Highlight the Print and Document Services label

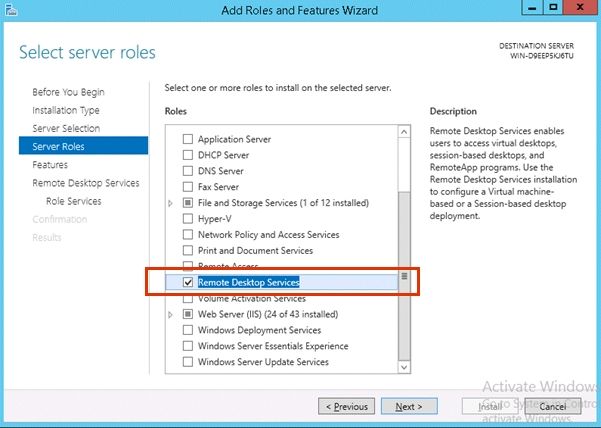click(255, 251)
